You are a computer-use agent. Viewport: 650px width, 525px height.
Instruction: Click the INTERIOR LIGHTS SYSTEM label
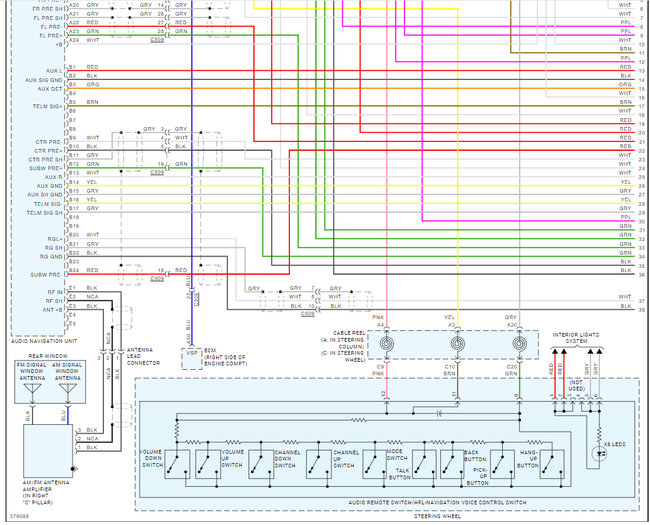(x=576, y=338)
